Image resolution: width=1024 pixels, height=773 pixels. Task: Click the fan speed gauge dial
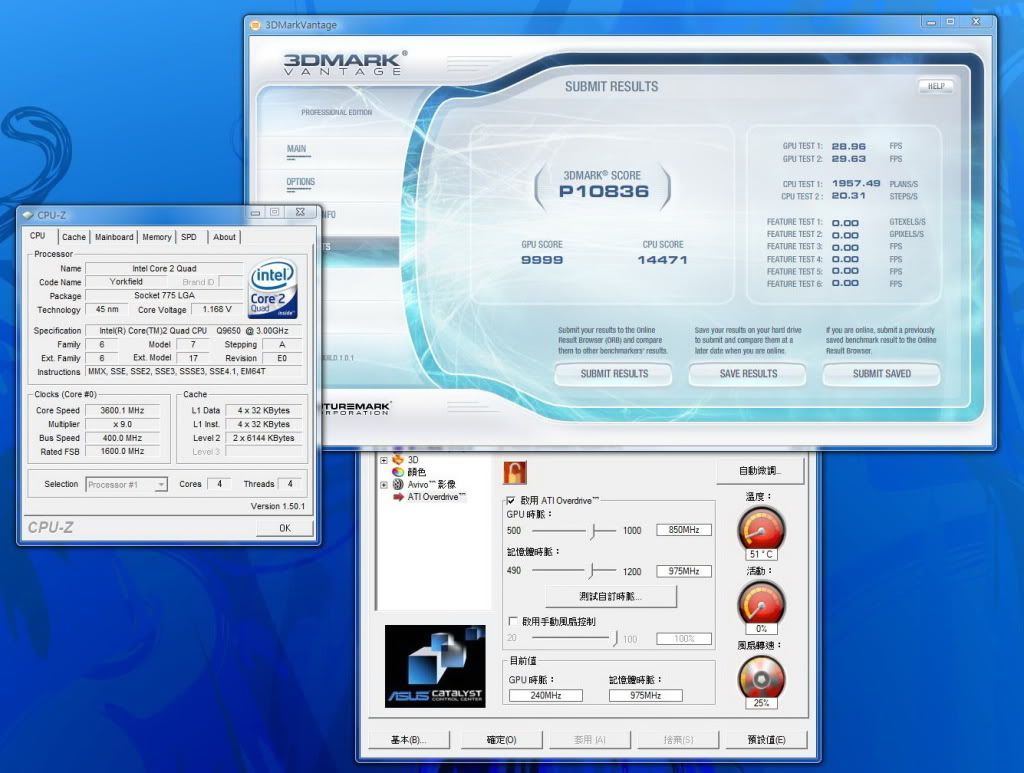761,677
